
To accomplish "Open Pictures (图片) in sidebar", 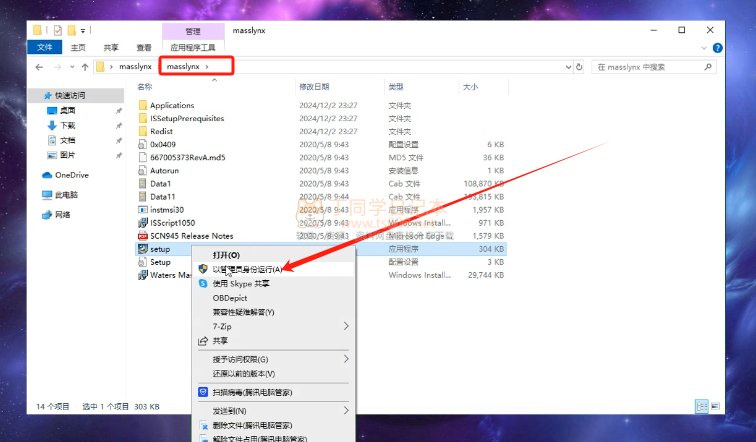I will coord(68,155).
